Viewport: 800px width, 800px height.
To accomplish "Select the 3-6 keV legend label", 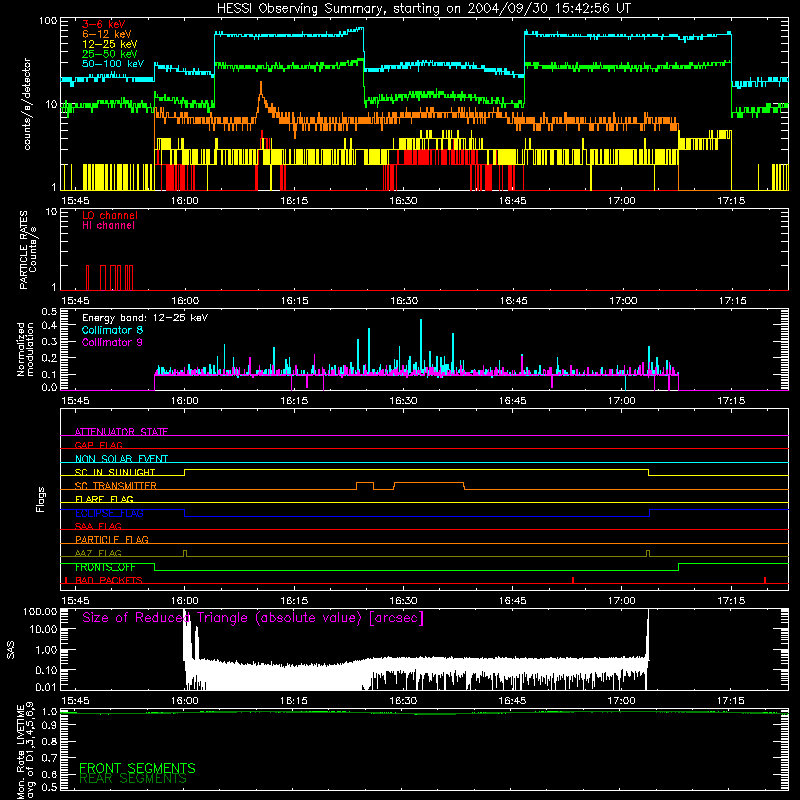I will (x=104, y=24).
